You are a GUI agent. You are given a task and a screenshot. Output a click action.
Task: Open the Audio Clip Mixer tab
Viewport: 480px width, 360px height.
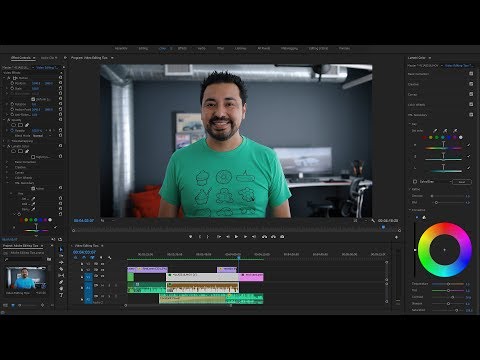point(48,58)
